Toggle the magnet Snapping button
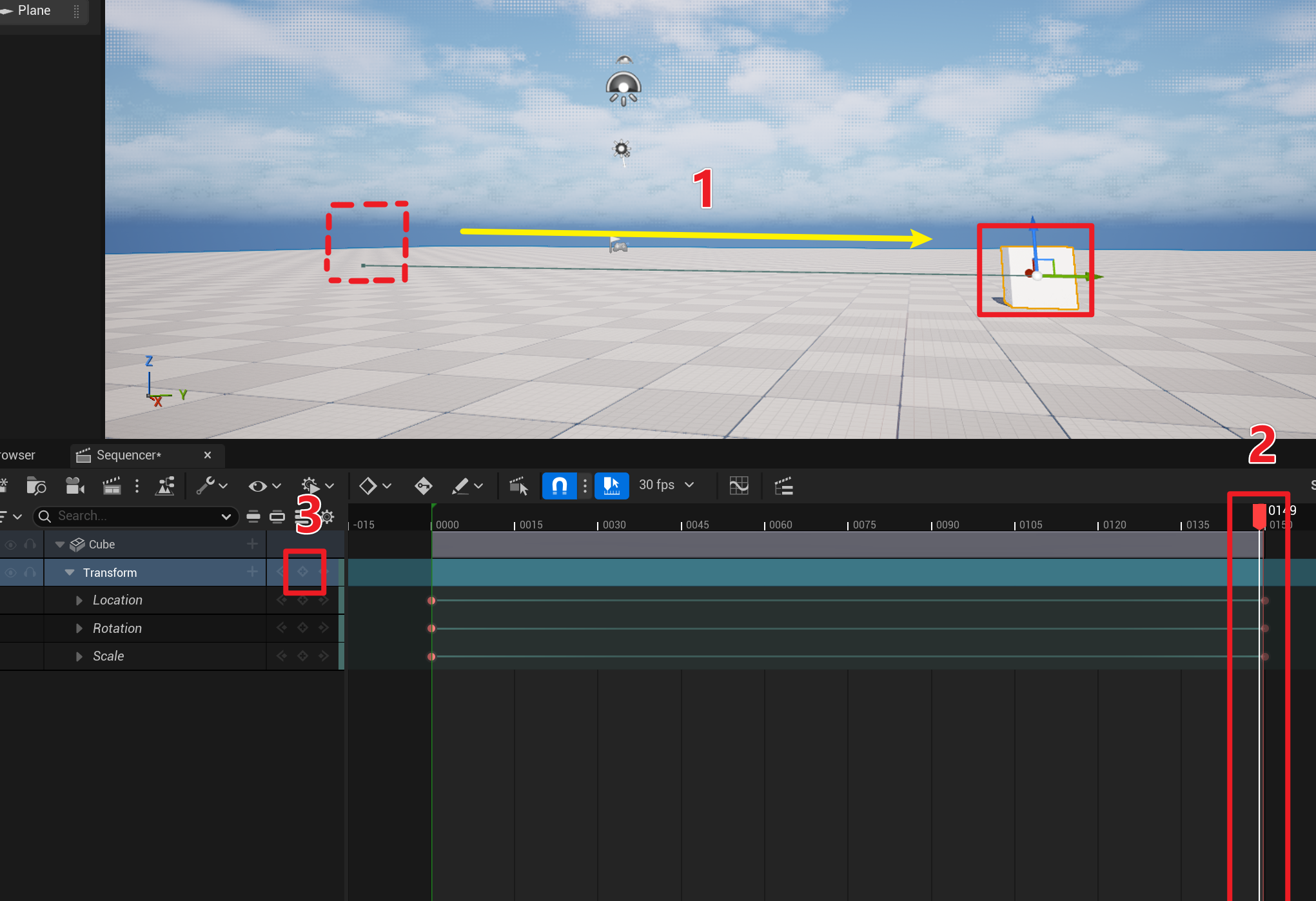This screenshot has width=1316, height=901. (559, 485)
